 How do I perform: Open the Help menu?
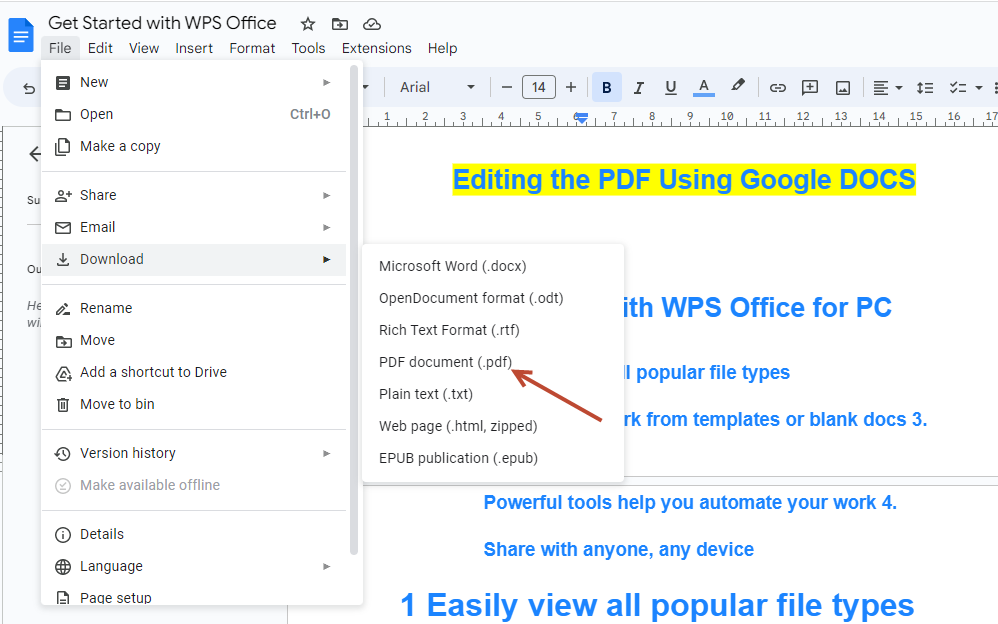[x=442, y=48]
